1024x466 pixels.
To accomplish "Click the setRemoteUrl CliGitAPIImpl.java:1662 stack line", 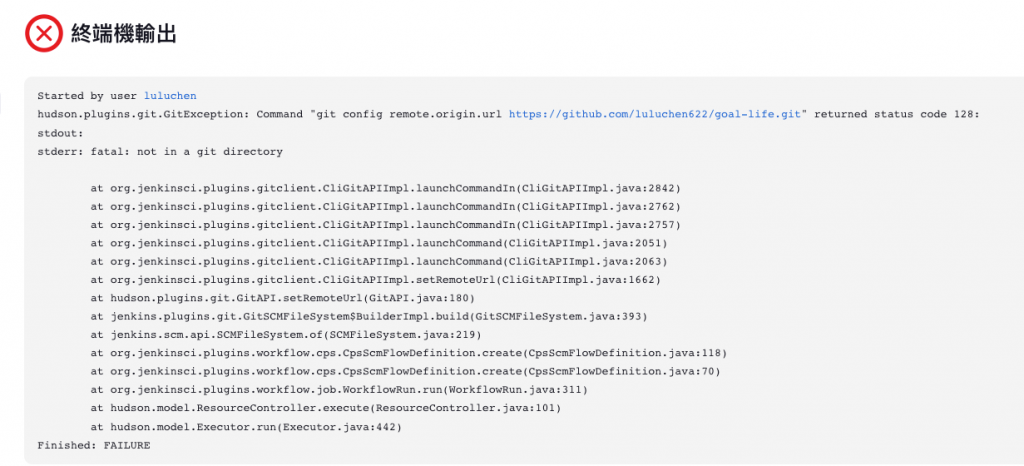I will point(376,280).
